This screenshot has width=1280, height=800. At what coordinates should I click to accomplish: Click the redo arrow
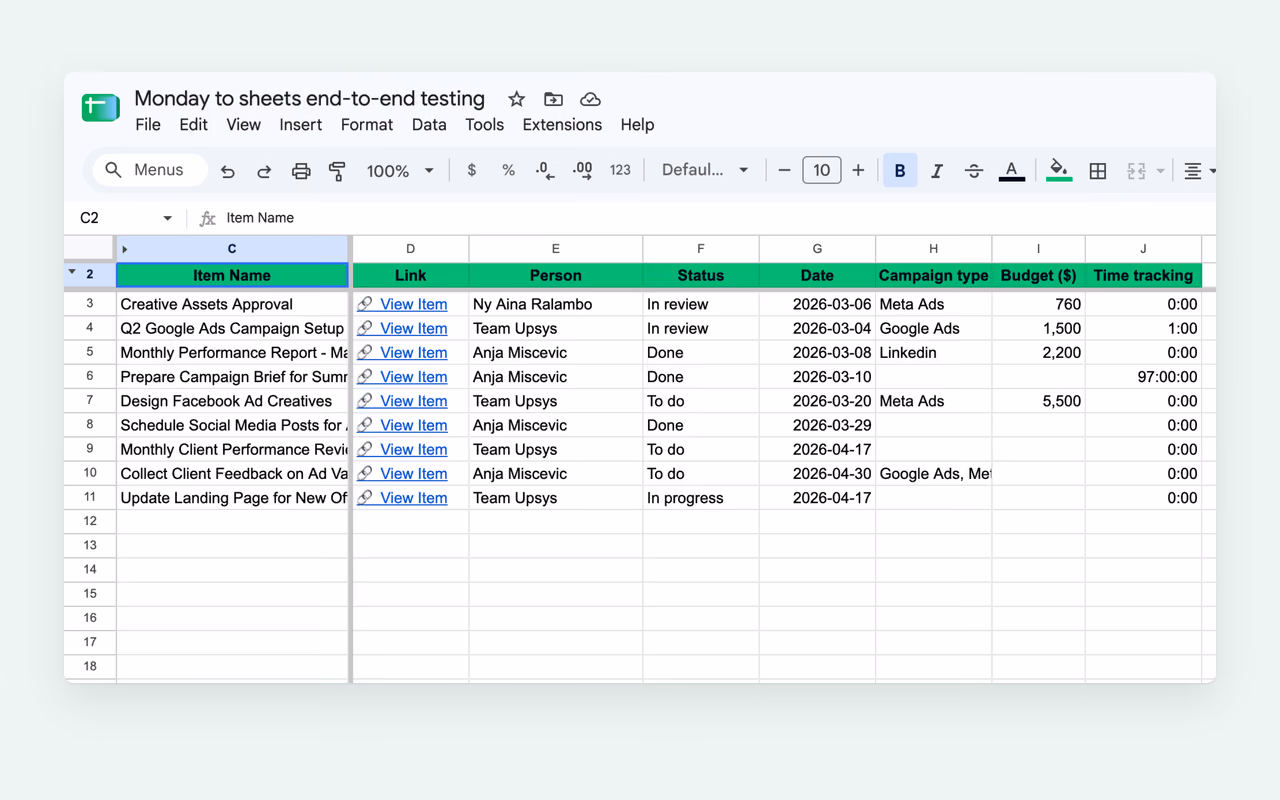point(264,171)
